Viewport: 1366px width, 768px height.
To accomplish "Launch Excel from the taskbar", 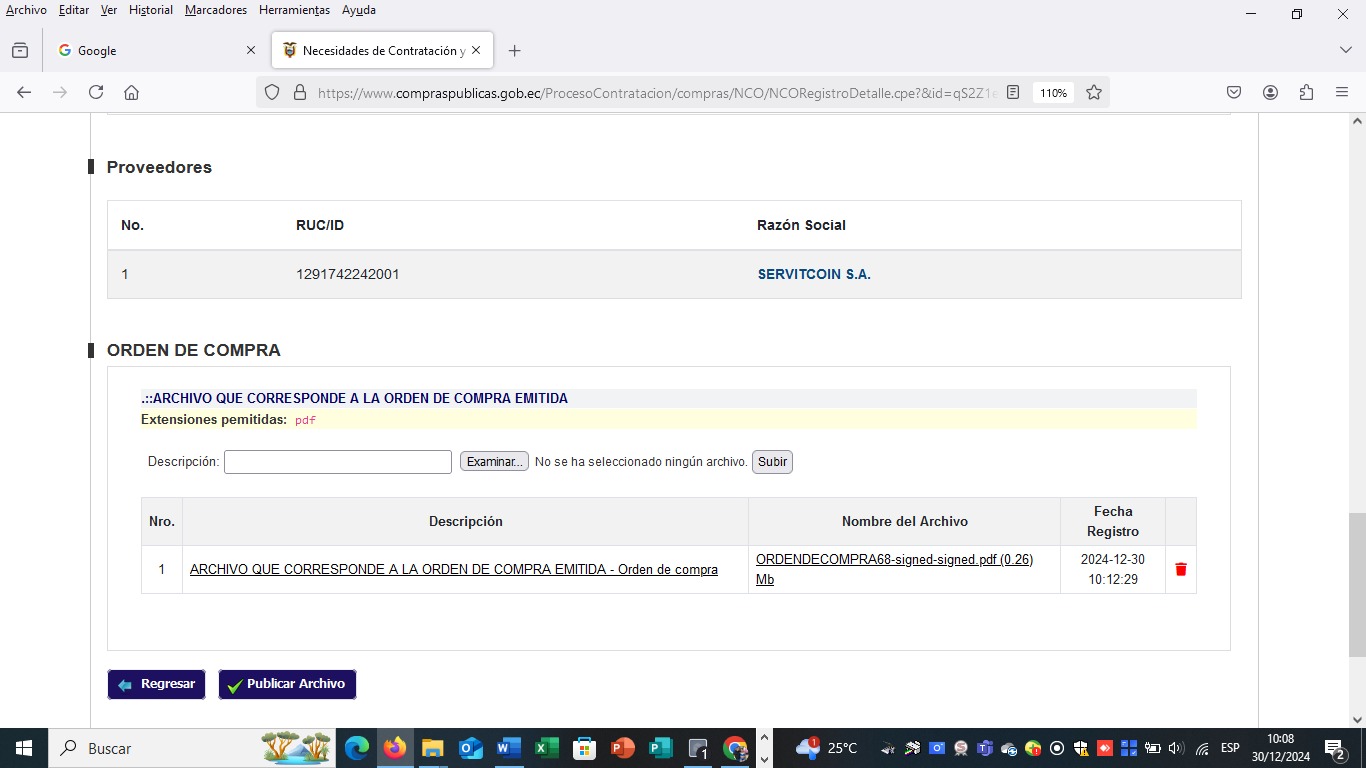I will [546, 748].
